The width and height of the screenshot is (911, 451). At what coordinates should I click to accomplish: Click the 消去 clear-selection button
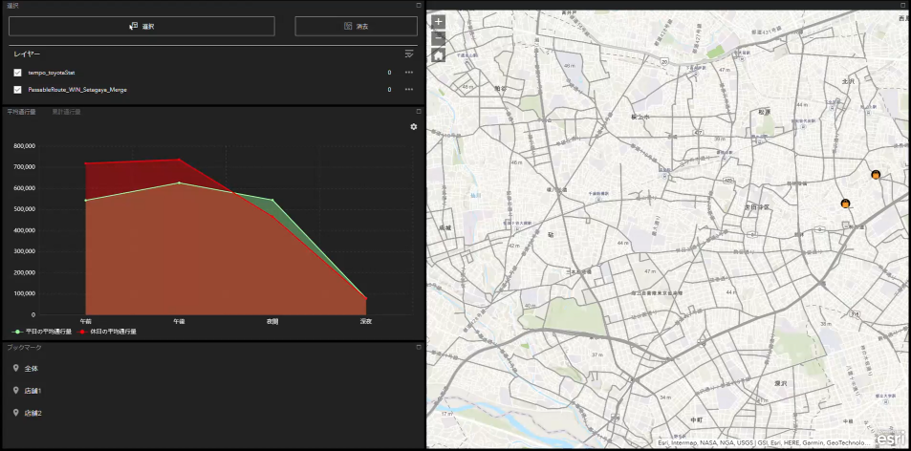tap(356, 26)
